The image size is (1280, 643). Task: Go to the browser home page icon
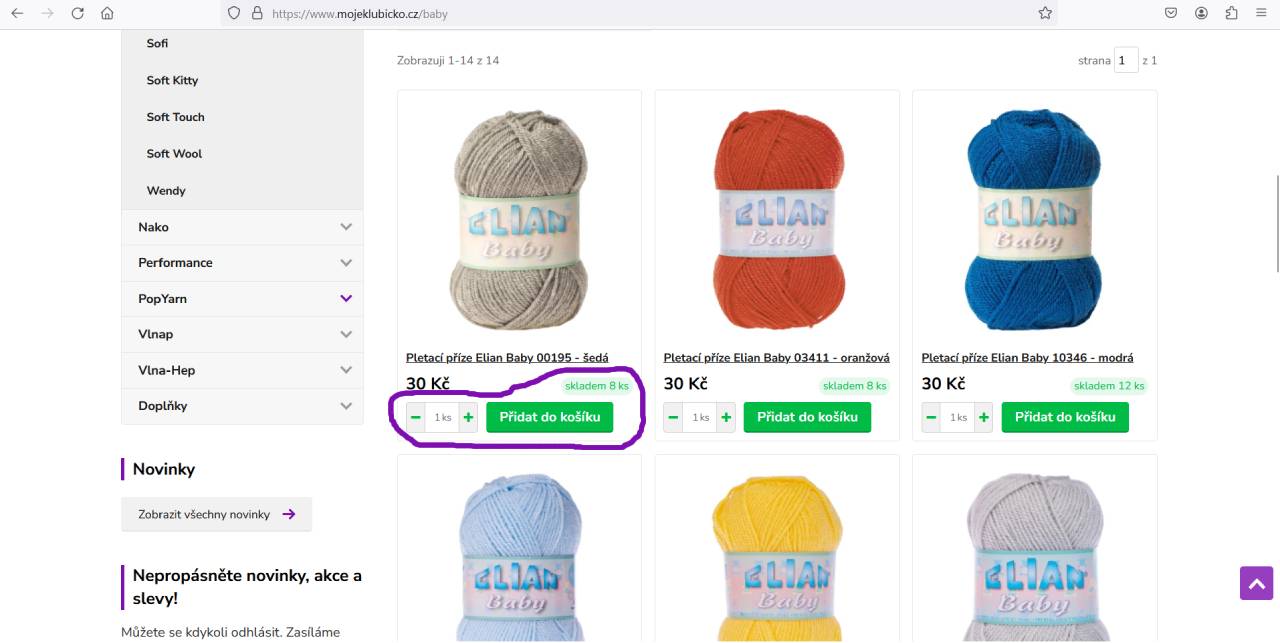pyautogui.click(x=107, y=13)
